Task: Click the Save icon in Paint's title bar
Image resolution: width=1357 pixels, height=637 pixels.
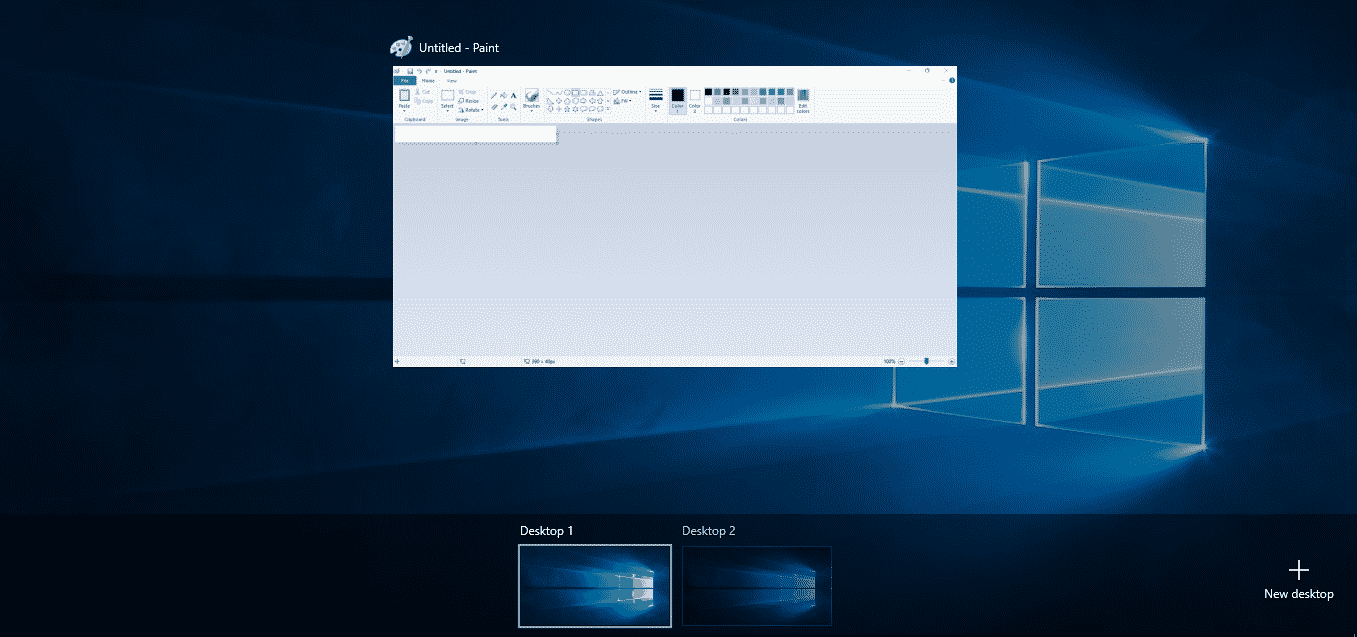Action: 410,71
